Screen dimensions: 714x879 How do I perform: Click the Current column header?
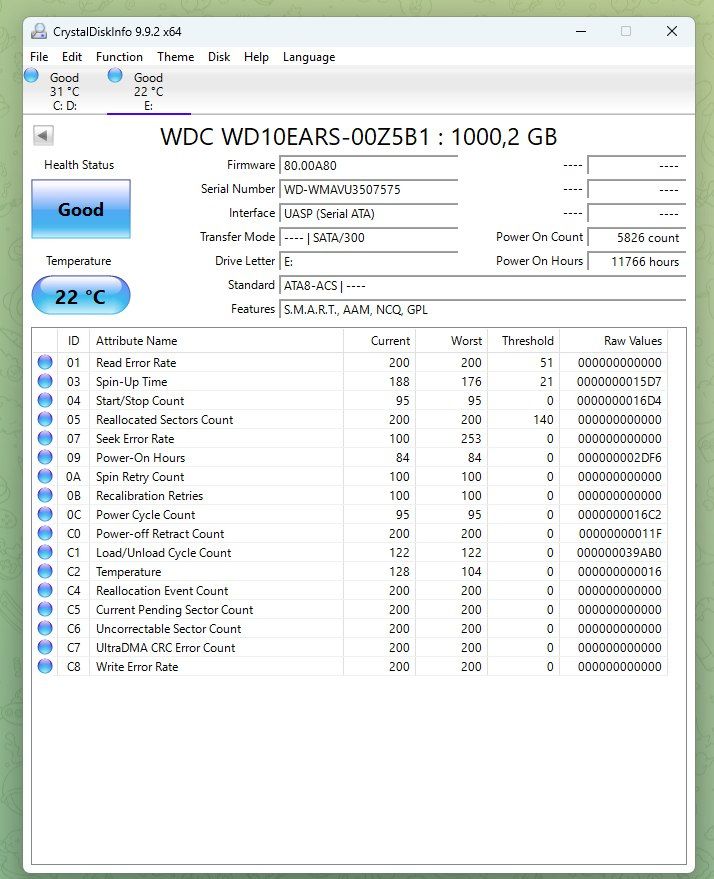(x=379, y=341)
